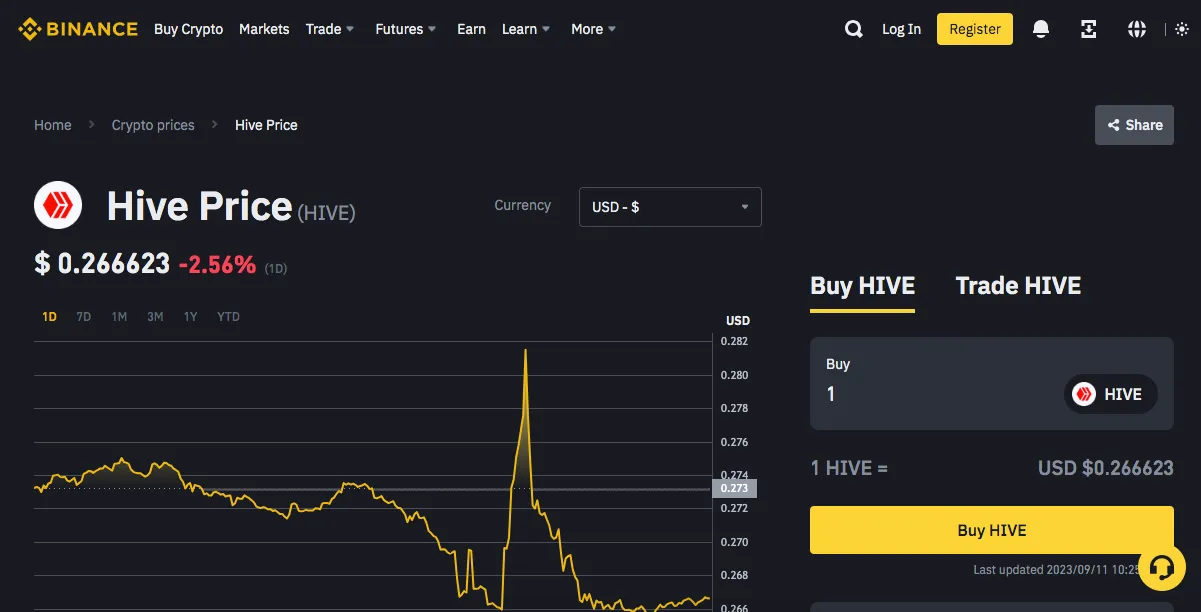
Task: Open the Earn page
Action: coord(471,29)
